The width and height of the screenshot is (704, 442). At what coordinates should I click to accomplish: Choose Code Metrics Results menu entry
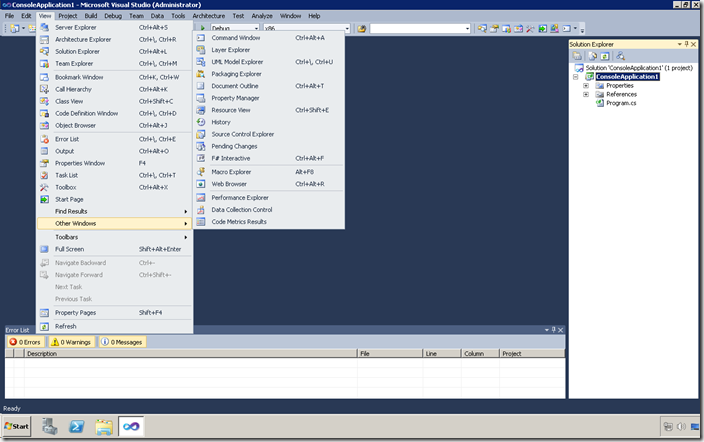239,222
